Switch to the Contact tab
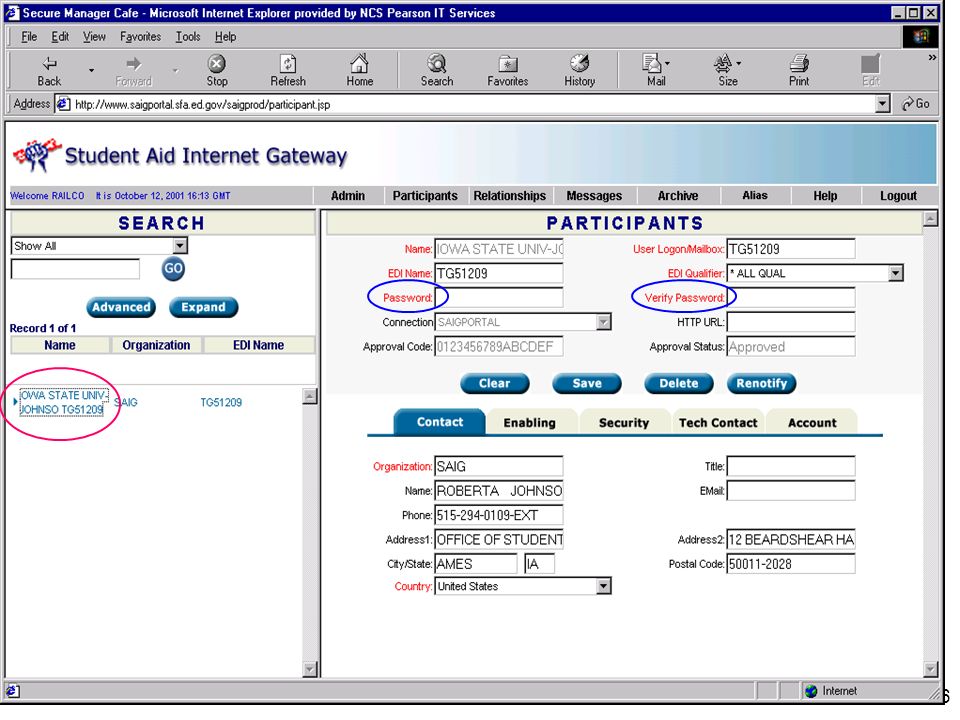The width and height of the screenshot is (960, 720). tap(440, 422)
